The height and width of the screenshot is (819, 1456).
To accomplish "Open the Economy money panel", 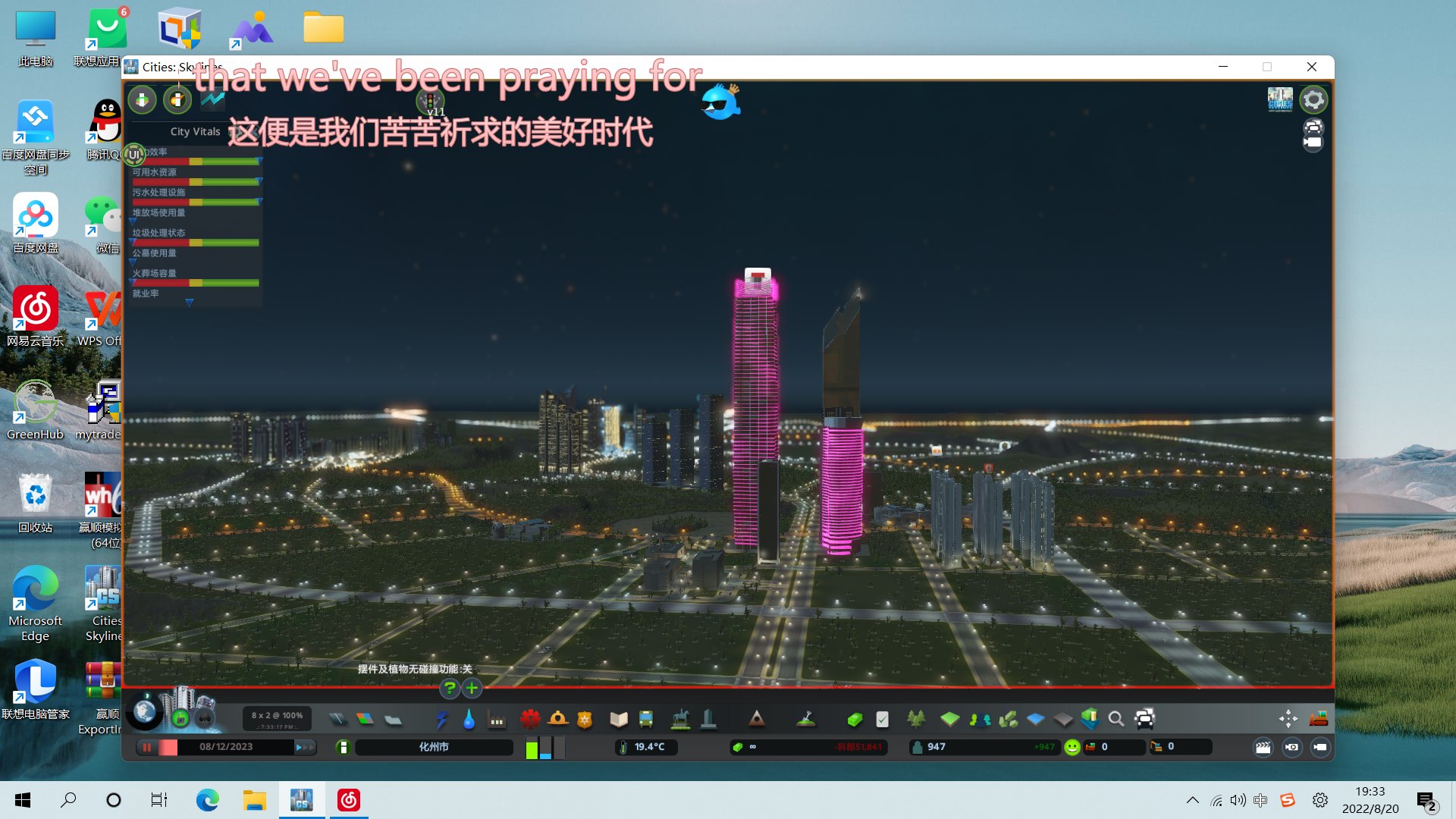I will click(x=855, y=719).
